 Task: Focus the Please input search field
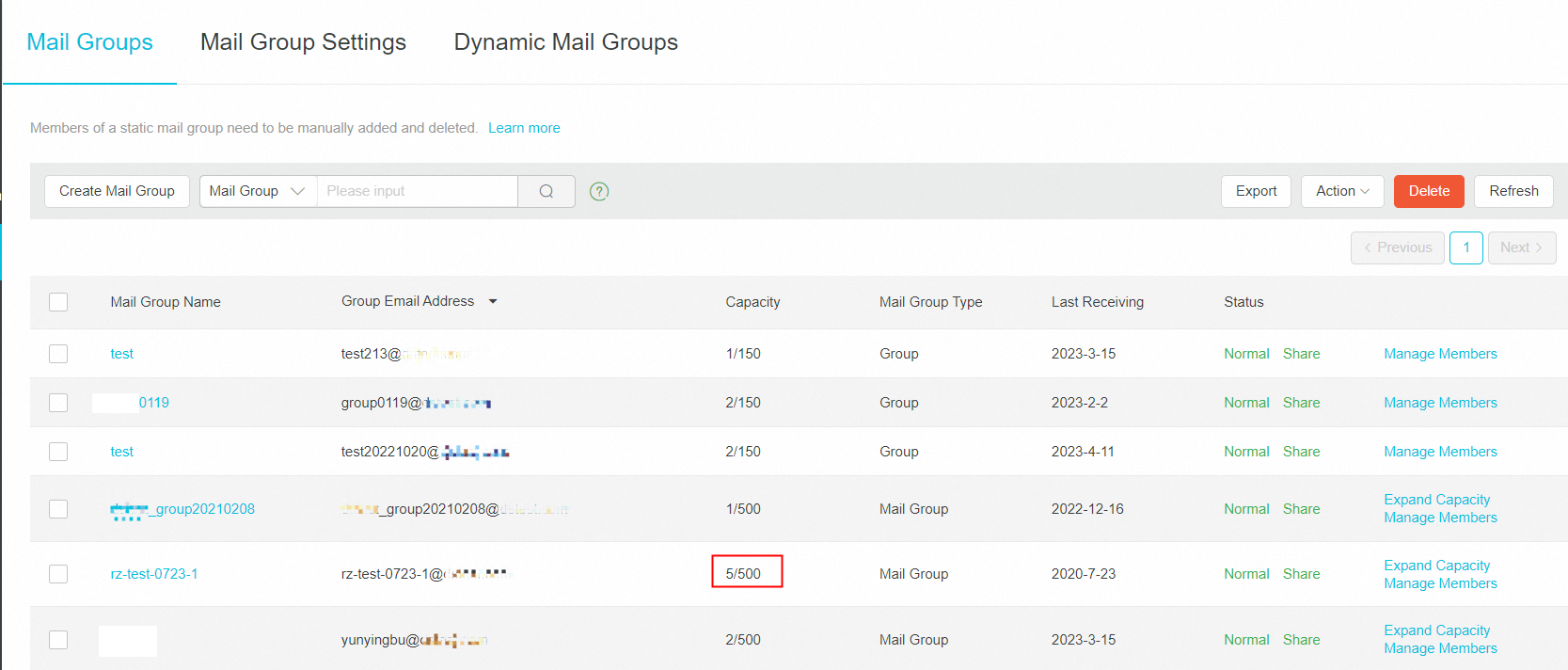(x=418, y=191)
